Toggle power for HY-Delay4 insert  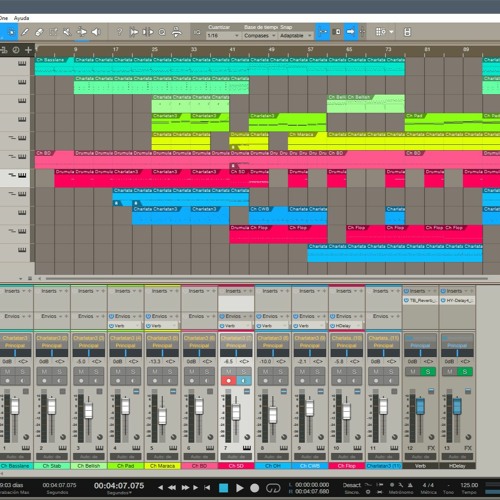(x=443, y=300)
